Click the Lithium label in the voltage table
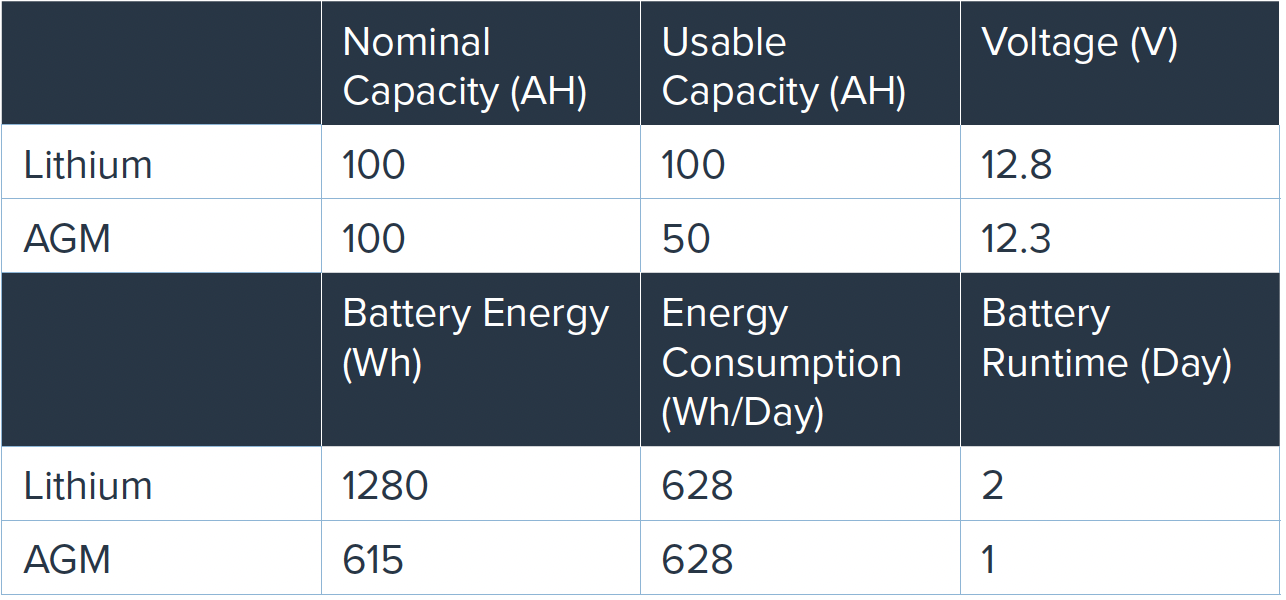The image size is (1286, 600). coord(88,164)
